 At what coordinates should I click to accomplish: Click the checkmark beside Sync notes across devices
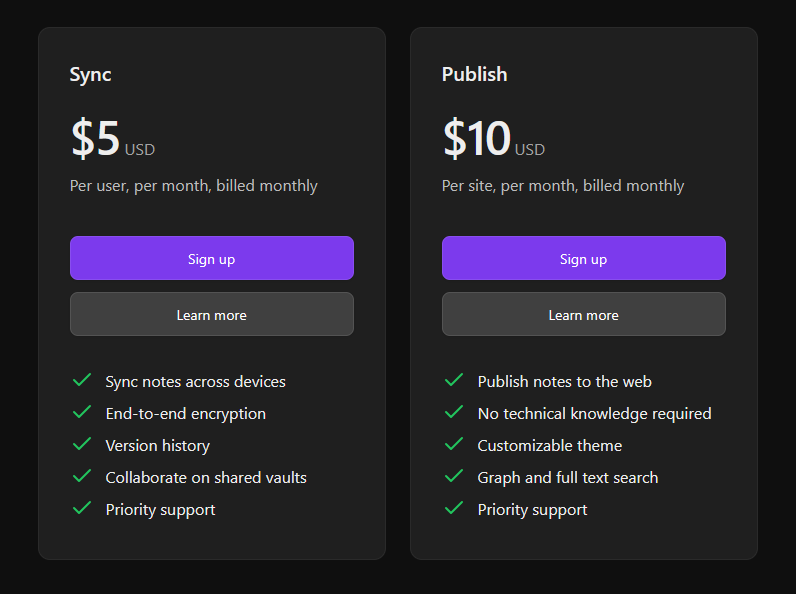[x=82, y=380]
